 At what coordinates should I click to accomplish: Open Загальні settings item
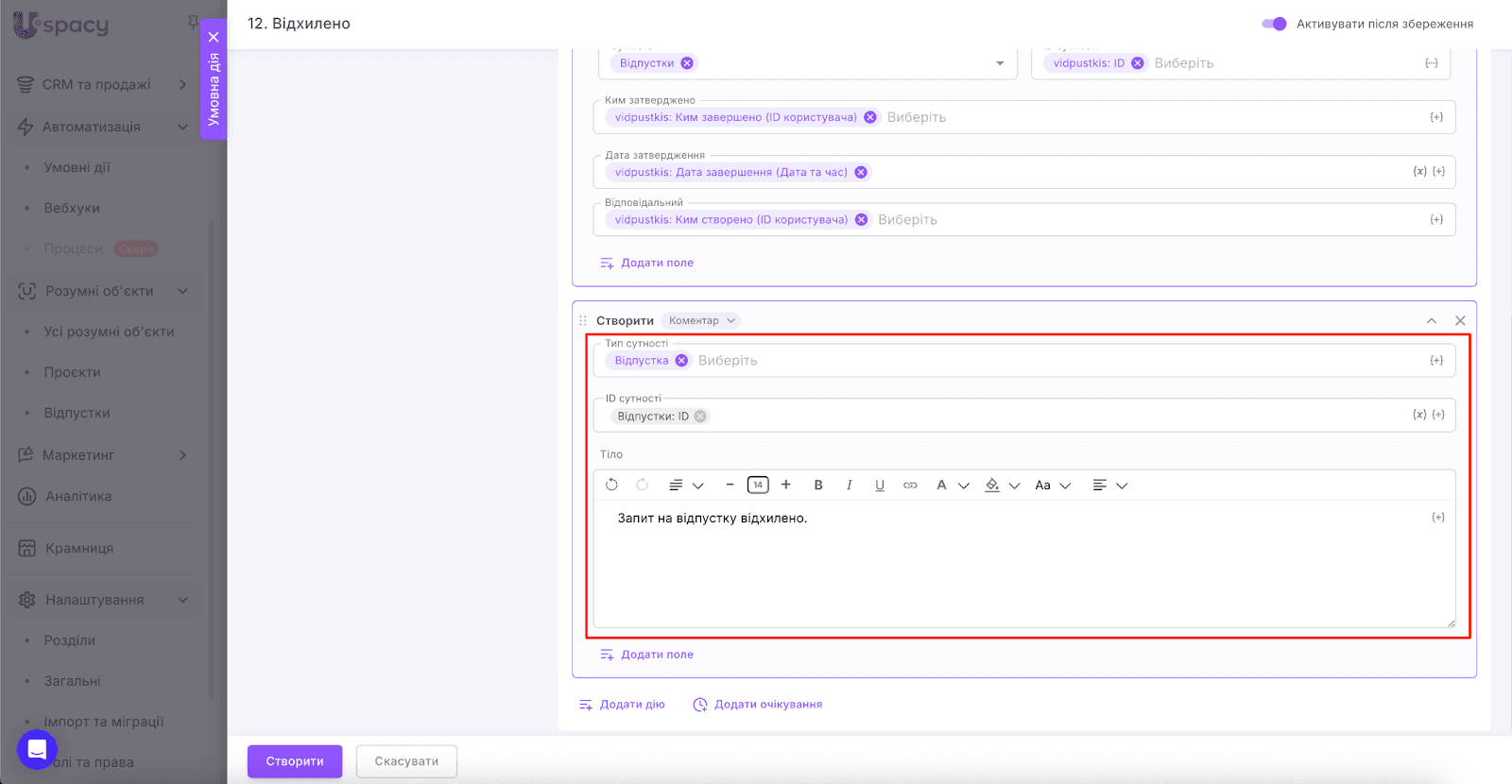click(x=72, y=681)
